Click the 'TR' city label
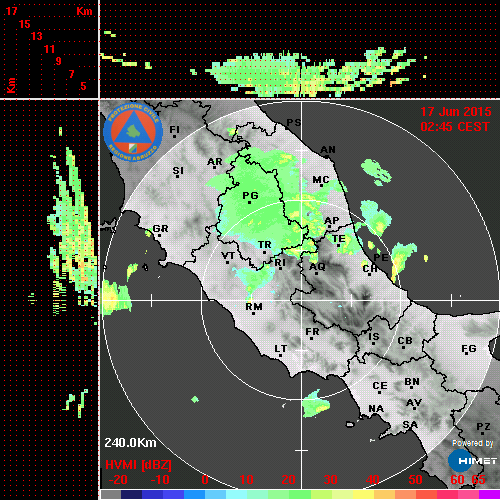 click(x=265, y=245)
